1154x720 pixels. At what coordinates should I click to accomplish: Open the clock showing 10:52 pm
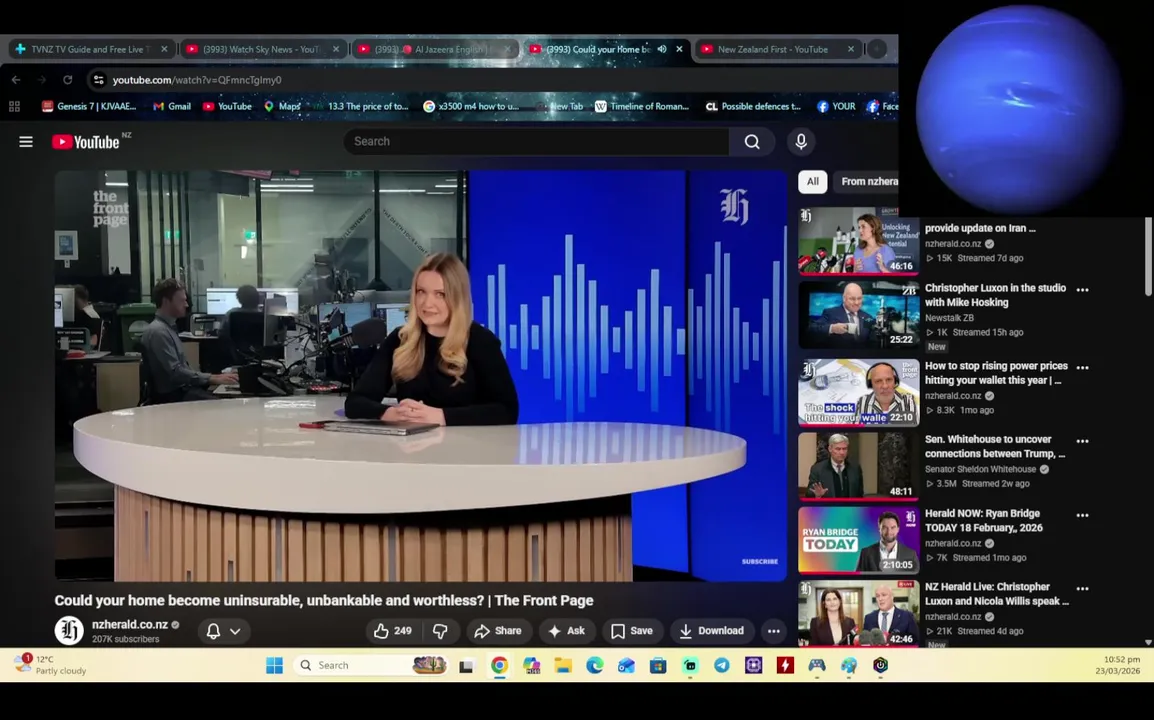1117,665
